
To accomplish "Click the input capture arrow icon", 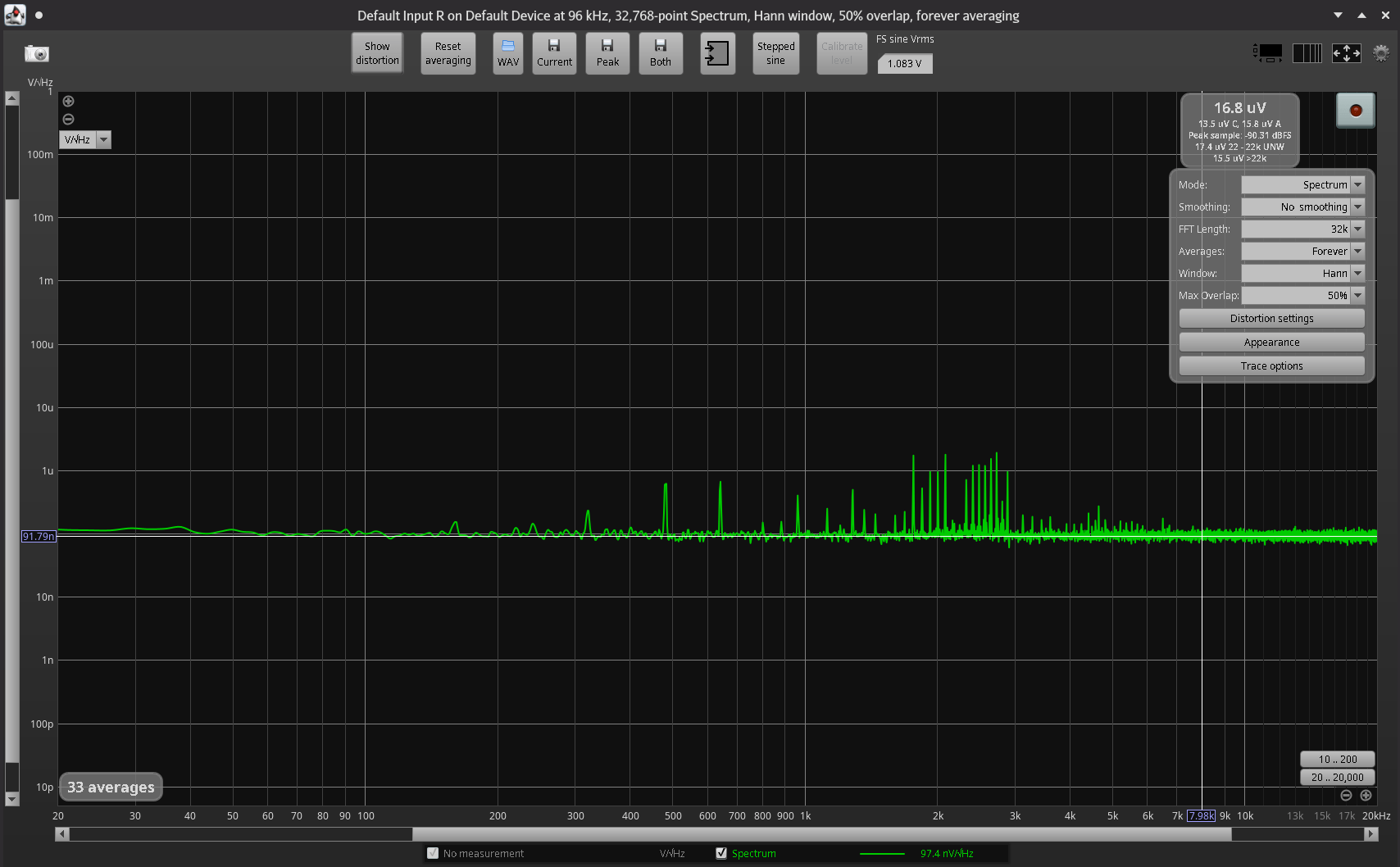I will (717, 53).
